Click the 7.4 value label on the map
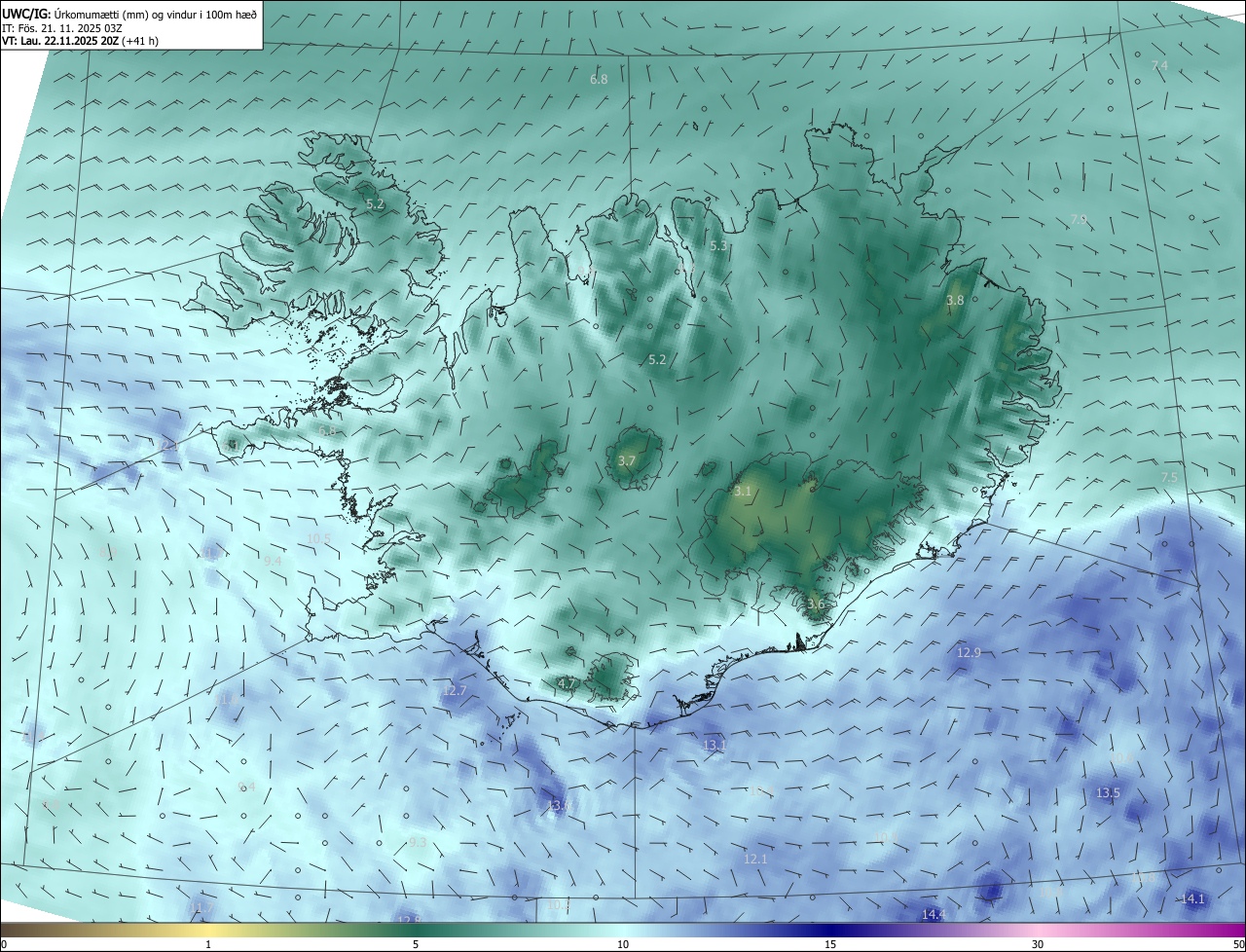 [x=1158, y=65]
